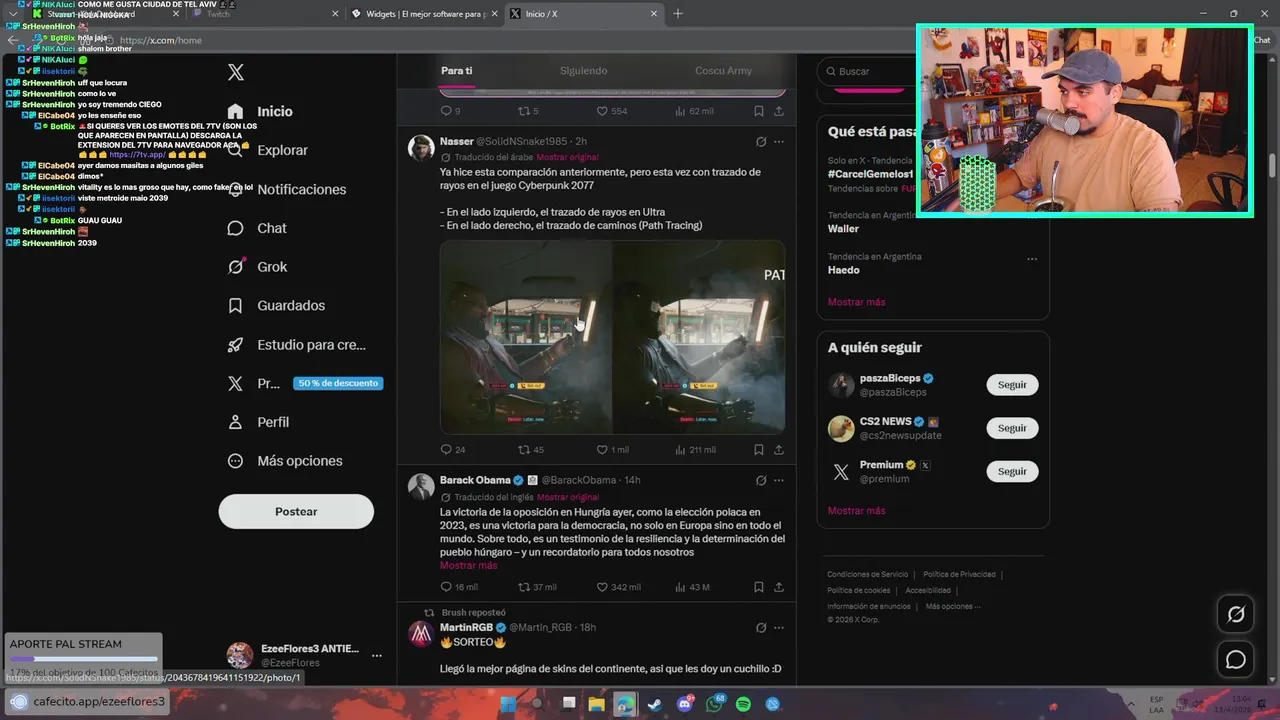This screenshot has width=1280, height=720.
Task: Click the Buscar search field
Action: pyautogui.click(x=868, y=72)
